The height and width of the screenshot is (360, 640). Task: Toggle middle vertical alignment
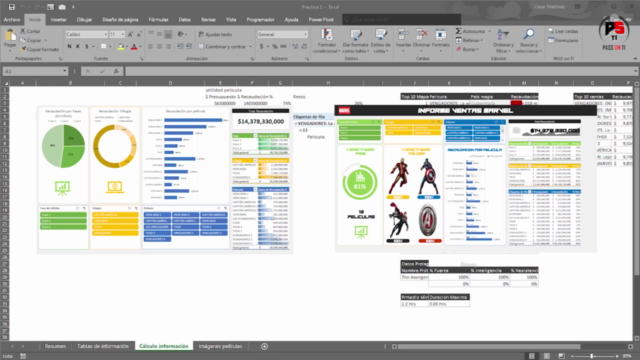(x=159, y=35)
